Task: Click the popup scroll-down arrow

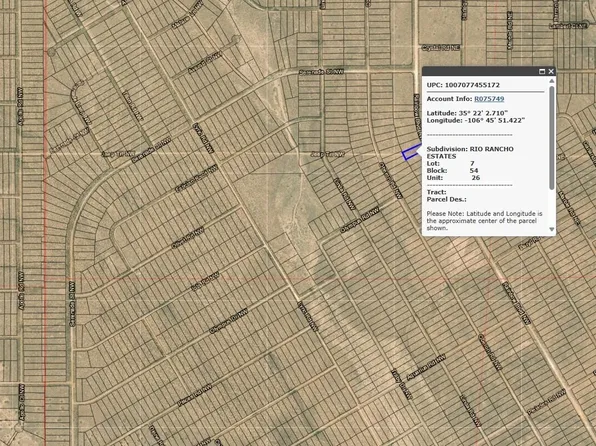Action: click(x=552, y=229)
